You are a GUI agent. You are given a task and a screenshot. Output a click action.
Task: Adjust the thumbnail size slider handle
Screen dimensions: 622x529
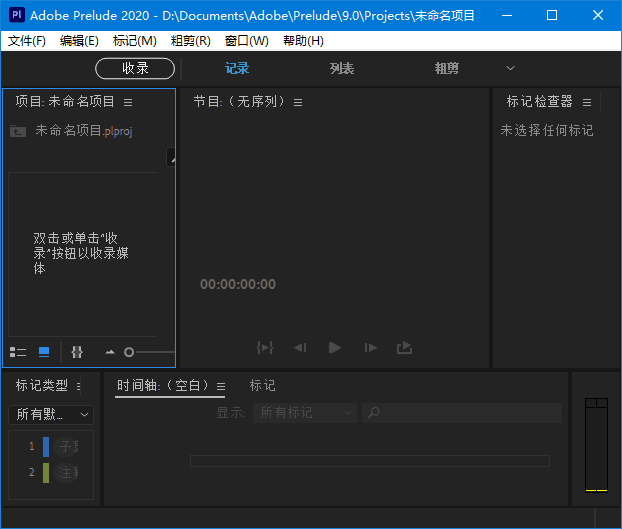[x=129, y=352]
